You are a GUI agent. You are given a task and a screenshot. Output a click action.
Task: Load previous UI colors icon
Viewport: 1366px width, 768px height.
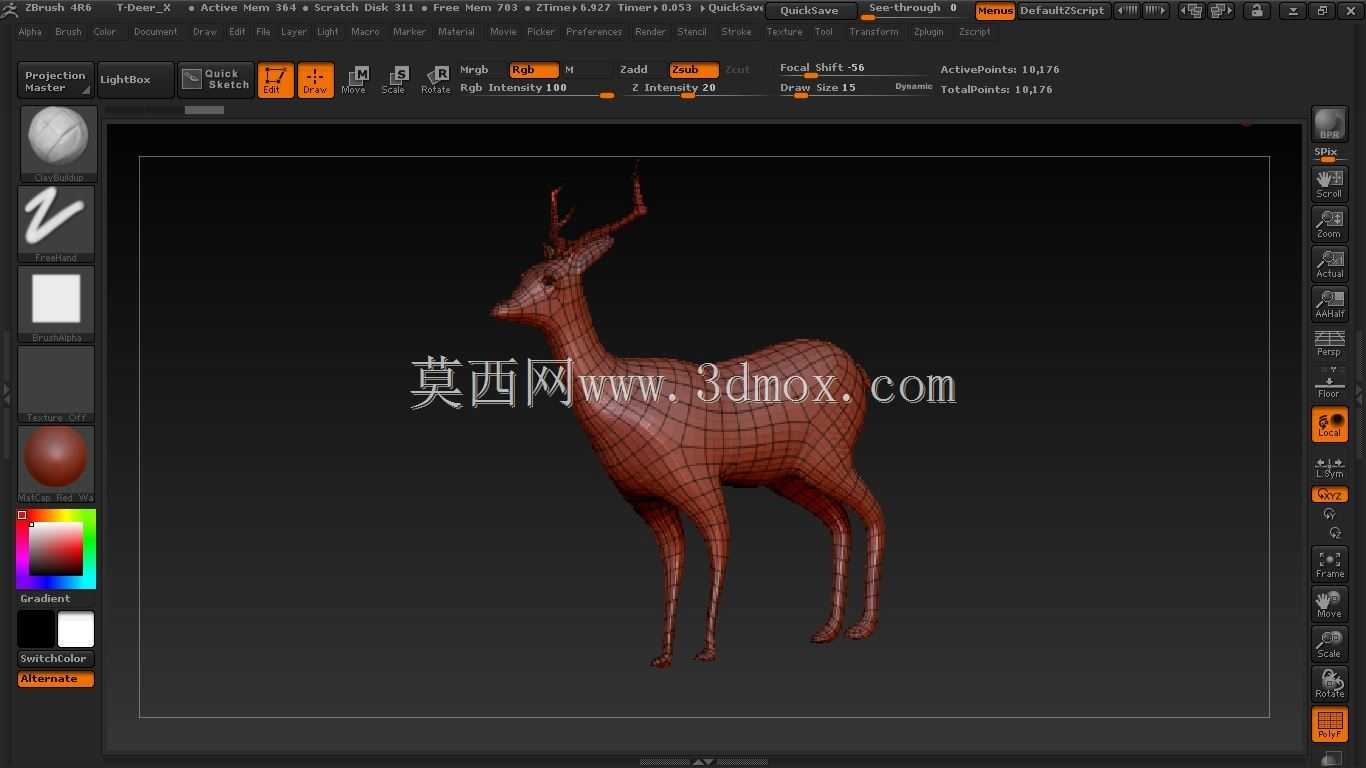point(1127,10)
